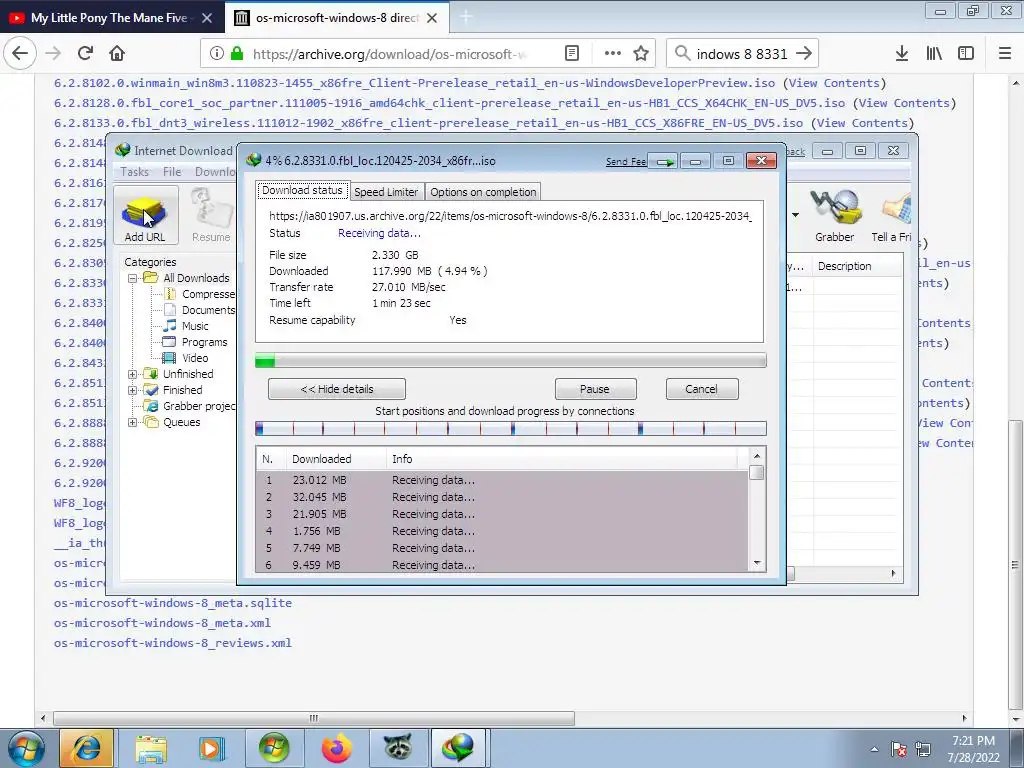
Task: Open os-microsoft-windows-8_meta.xml link
Action: click(162, 623)
